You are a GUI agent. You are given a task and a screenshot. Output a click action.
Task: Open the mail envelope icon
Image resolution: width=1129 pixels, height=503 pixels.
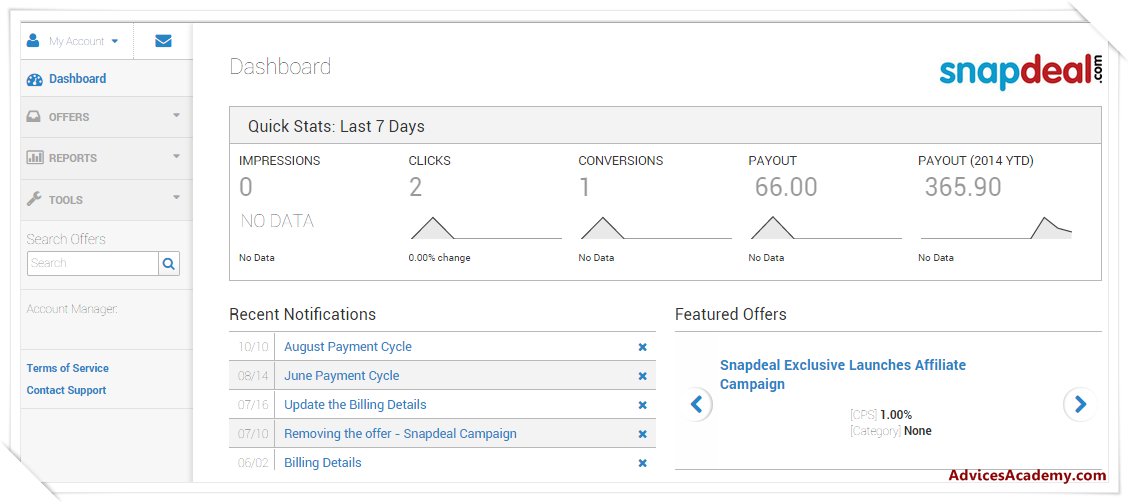[163, 41]
